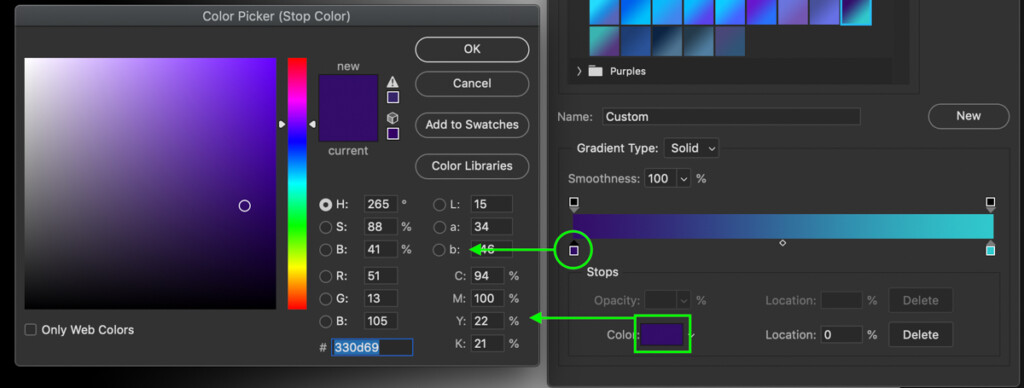Open the stop Color swatch in Stops
Viewport: 1024px width, 388px height.
pyautogui.click(x=662, y=334)
